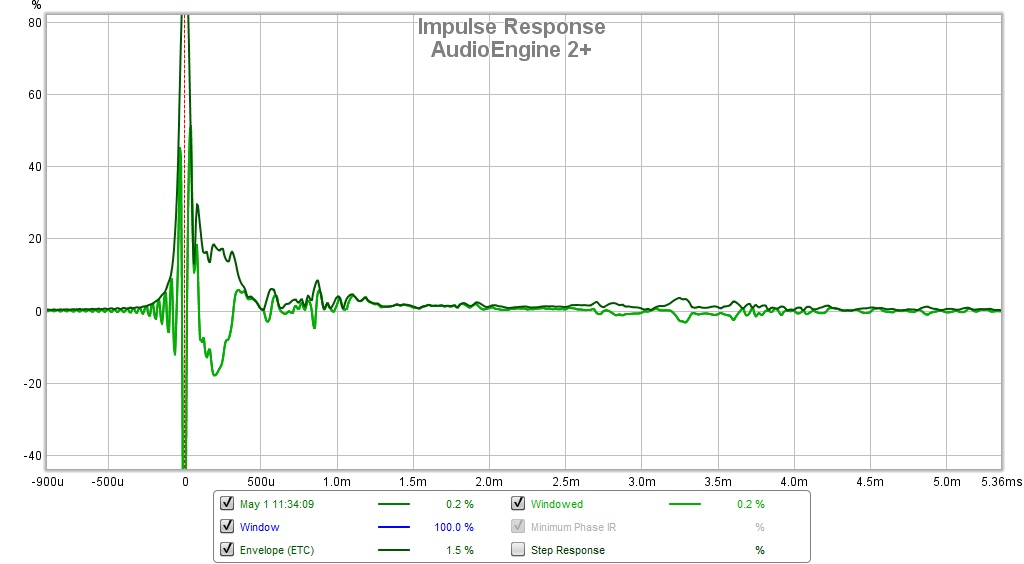Screen dimensions: 1024x564
Task: Click the -40 label on the percent axis
Action: [x=33, y=456]
